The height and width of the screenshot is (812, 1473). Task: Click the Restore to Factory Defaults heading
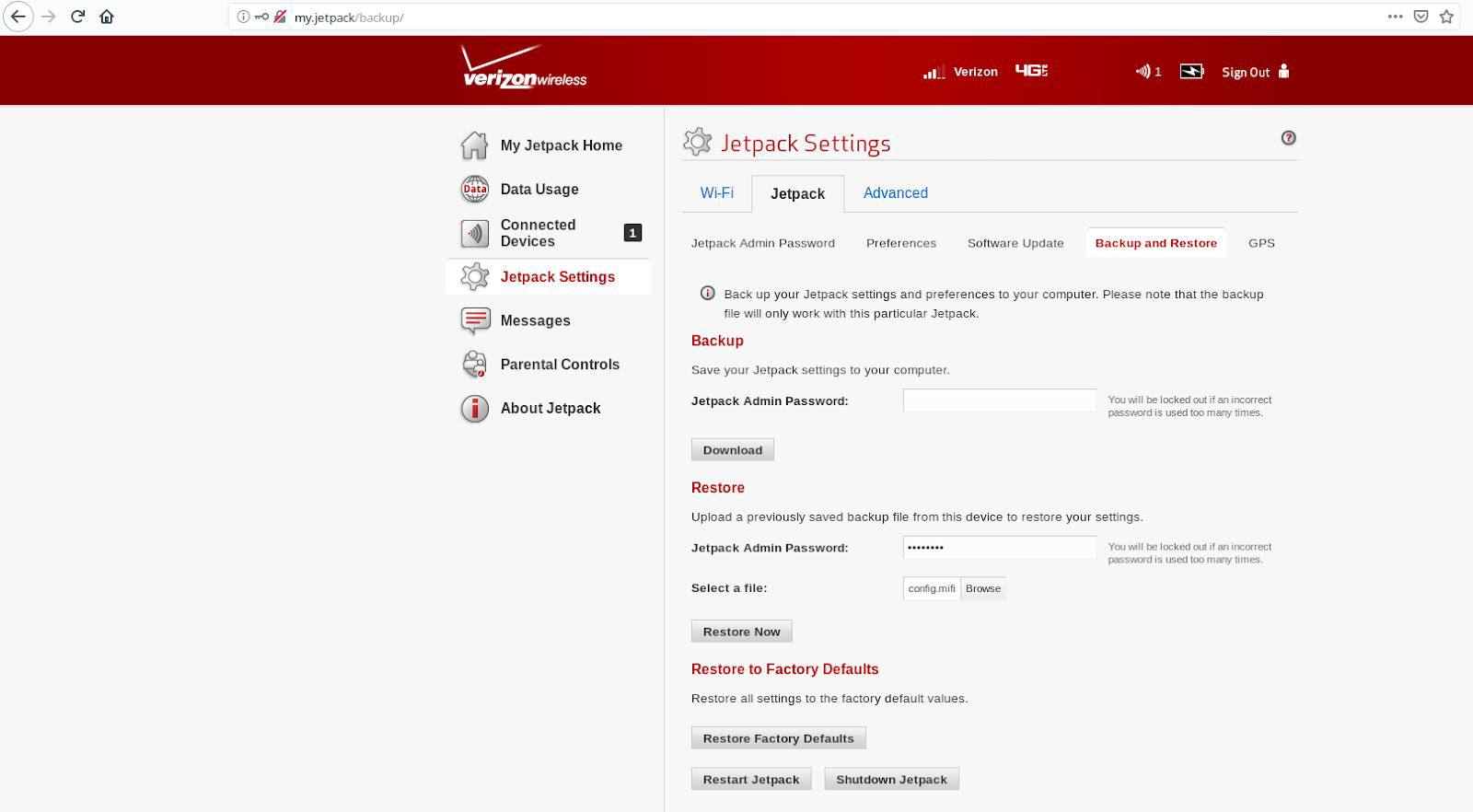(785, 669)
